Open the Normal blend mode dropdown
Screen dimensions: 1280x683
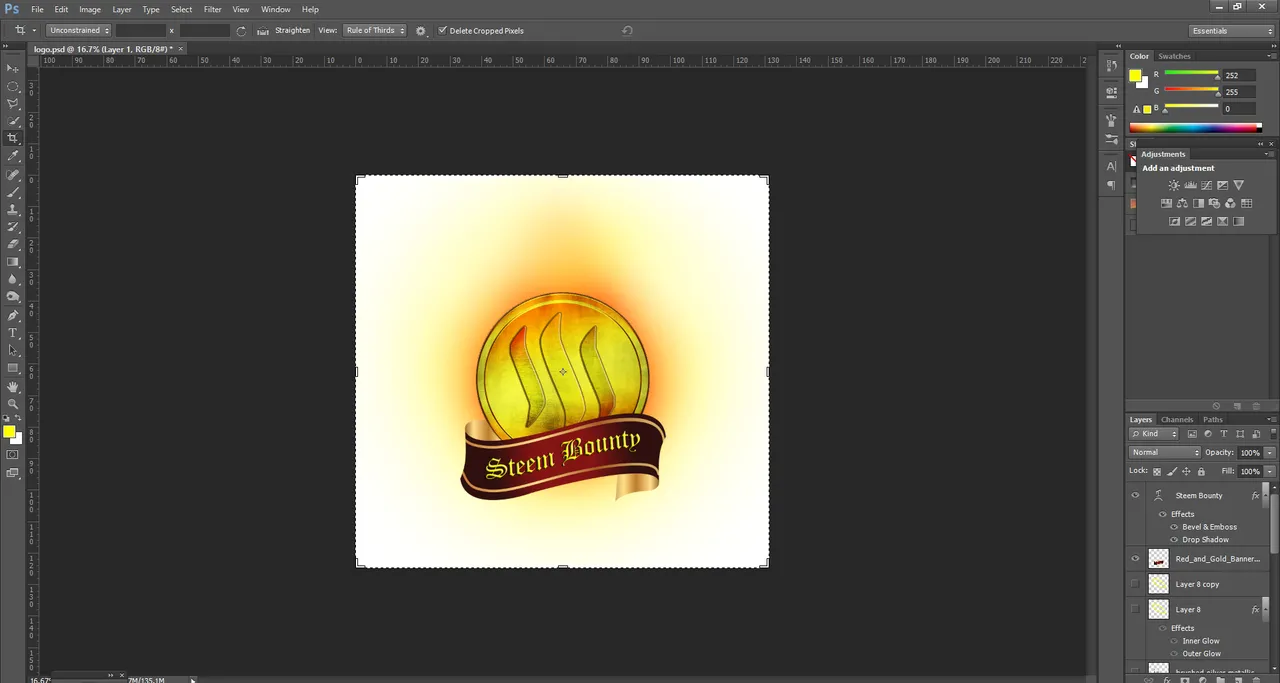[x=1164, y=452]
